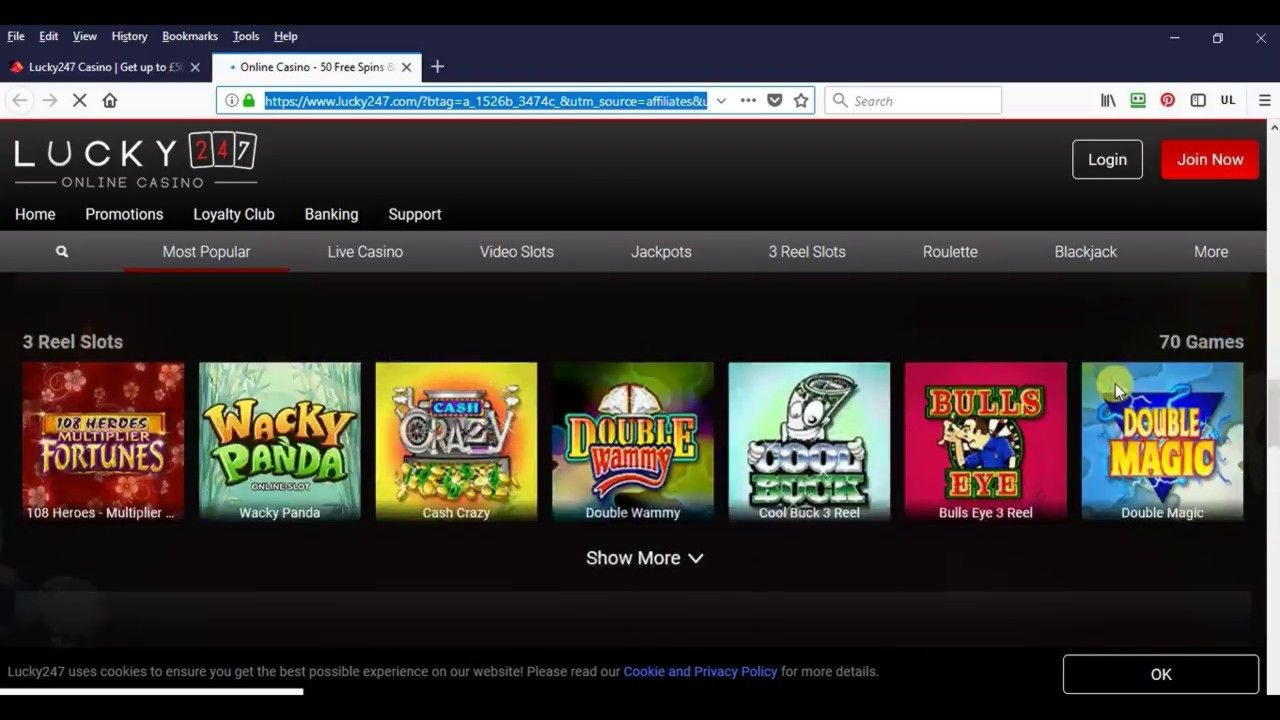This screenshot has width=1280, height=720.
Task: Click the page vertical scrollbar thumb
Action: pos(1273,413)
